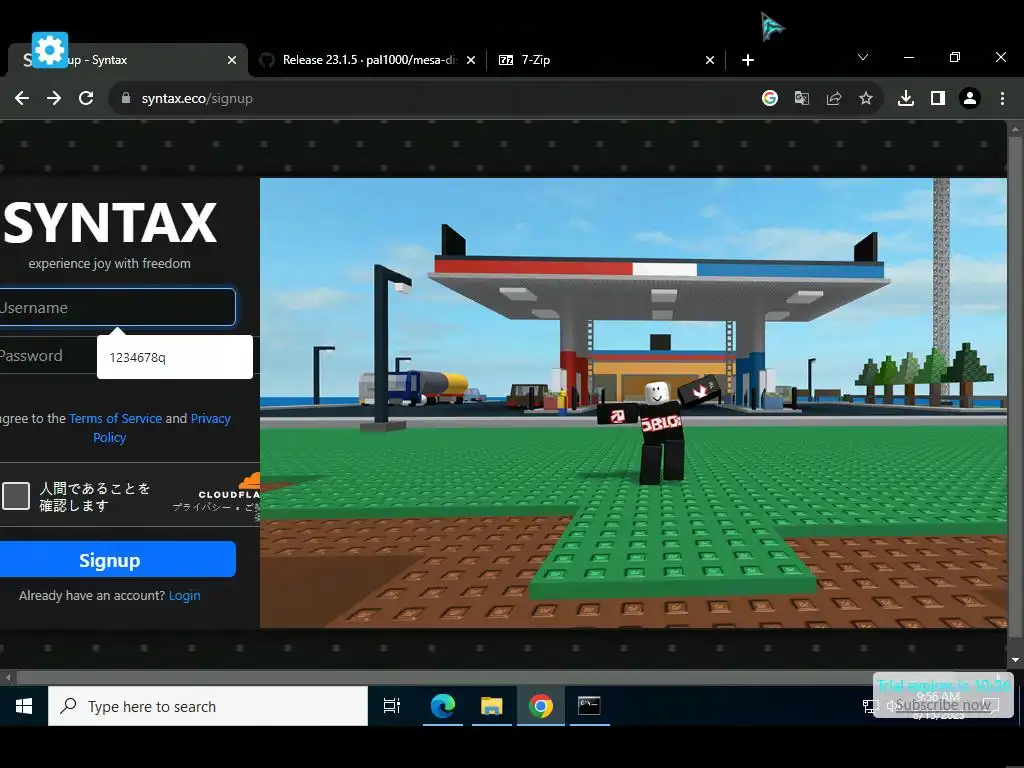Click into the Username field

[x=116, y=307]
